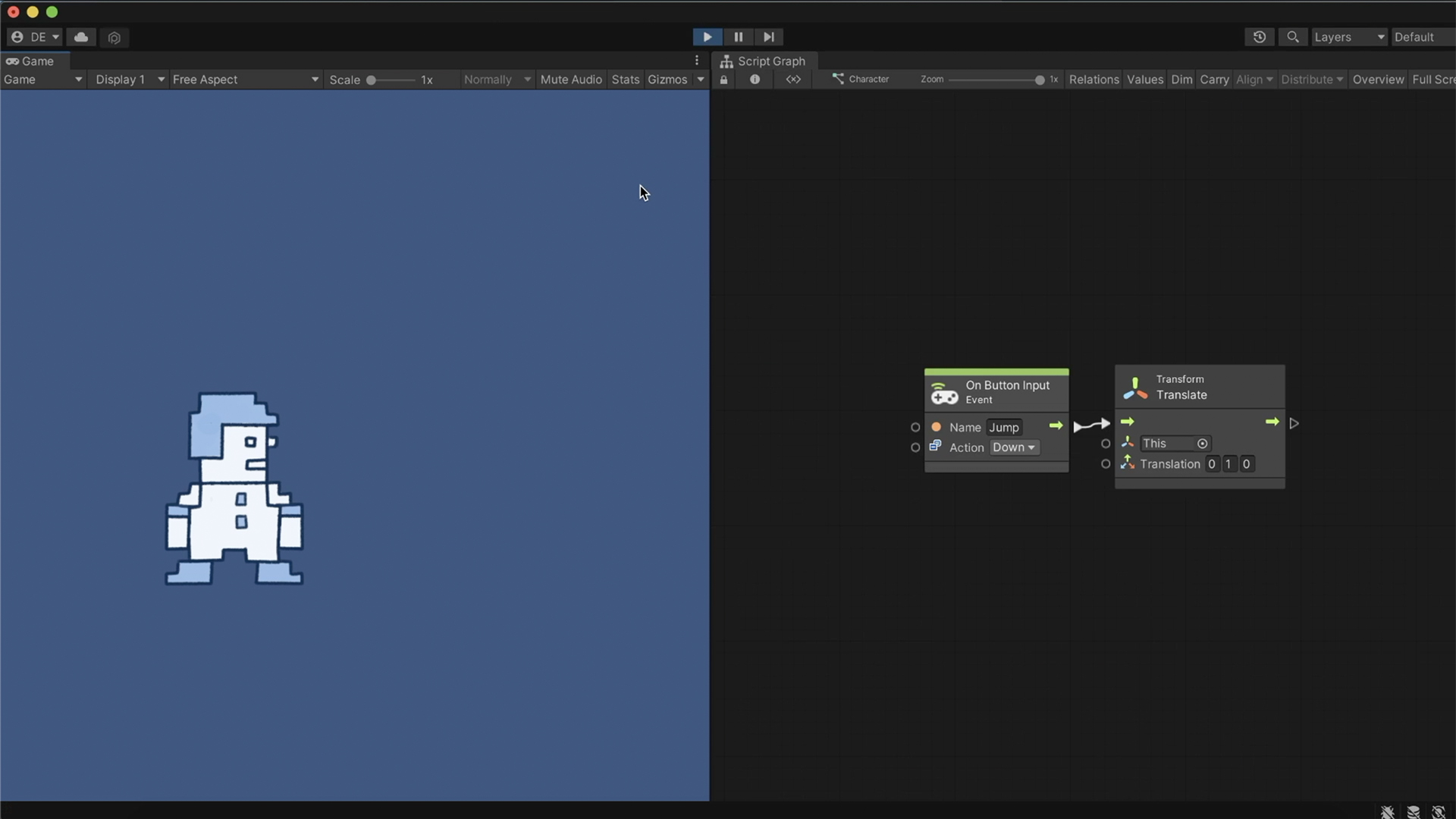Open the Layers dropdown
Viewport: 1456px width, 819px height.
1349,36
